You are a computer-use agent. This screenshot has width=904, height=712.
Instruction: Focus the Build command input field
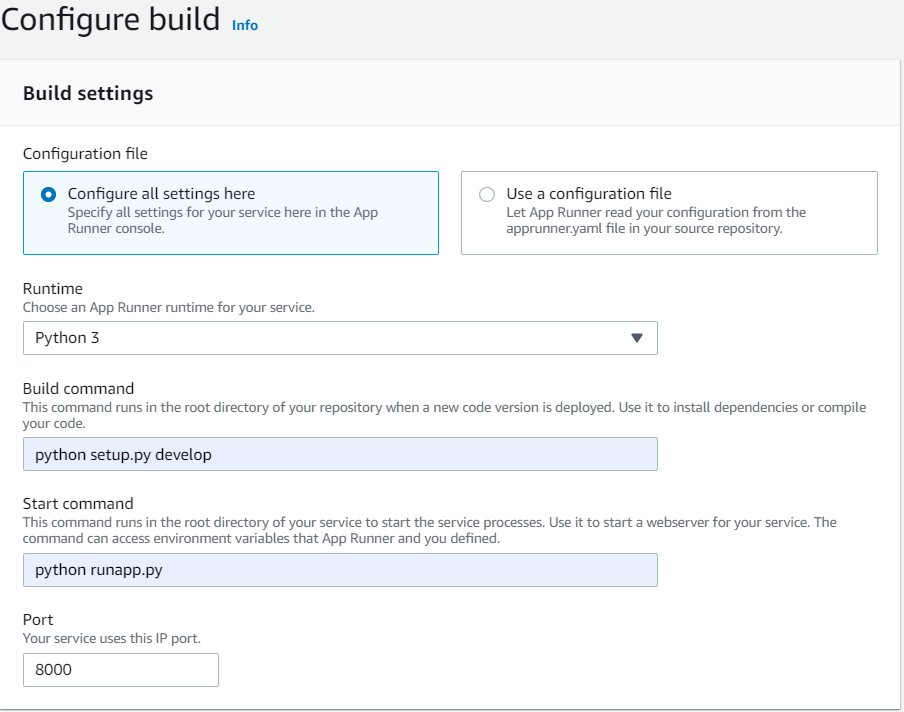click(x=340, y=454)
